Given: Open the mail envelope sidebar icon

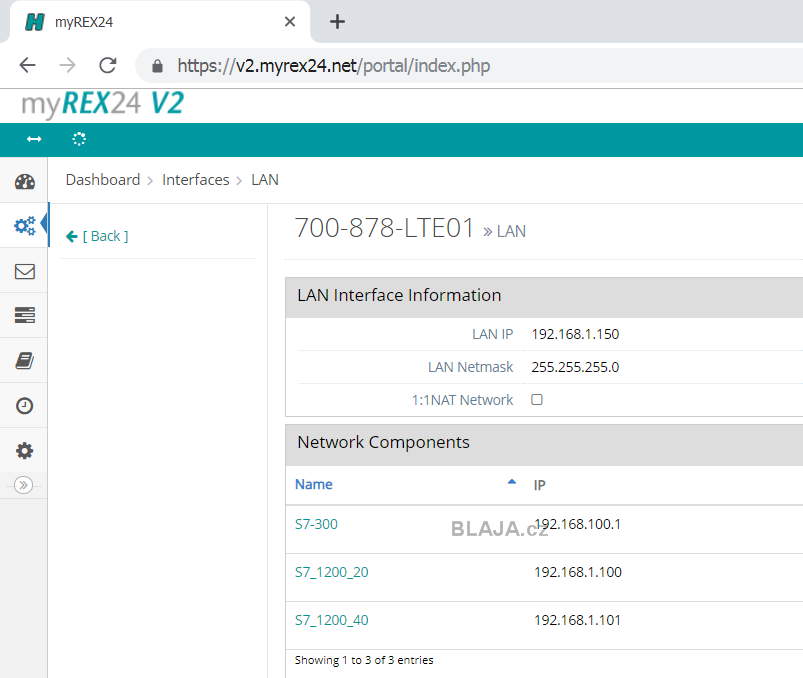Looking at the screenshot, I should (x=25, y=271).
